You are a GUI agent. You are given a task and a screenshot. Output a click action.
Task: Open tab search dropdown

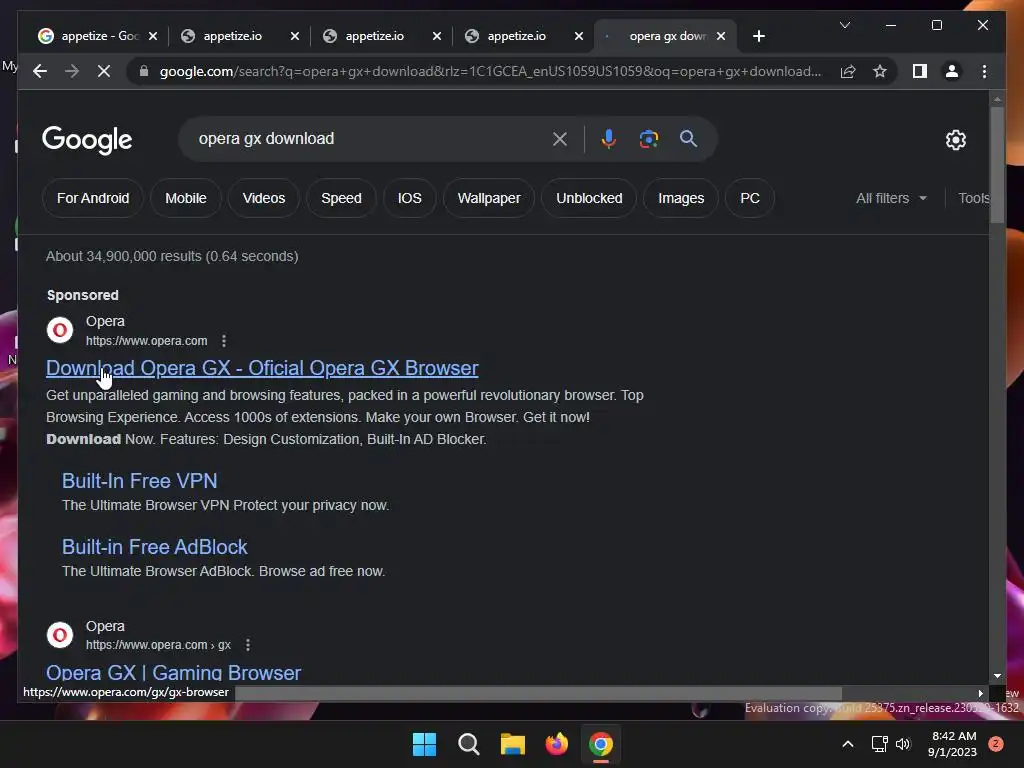844,25
